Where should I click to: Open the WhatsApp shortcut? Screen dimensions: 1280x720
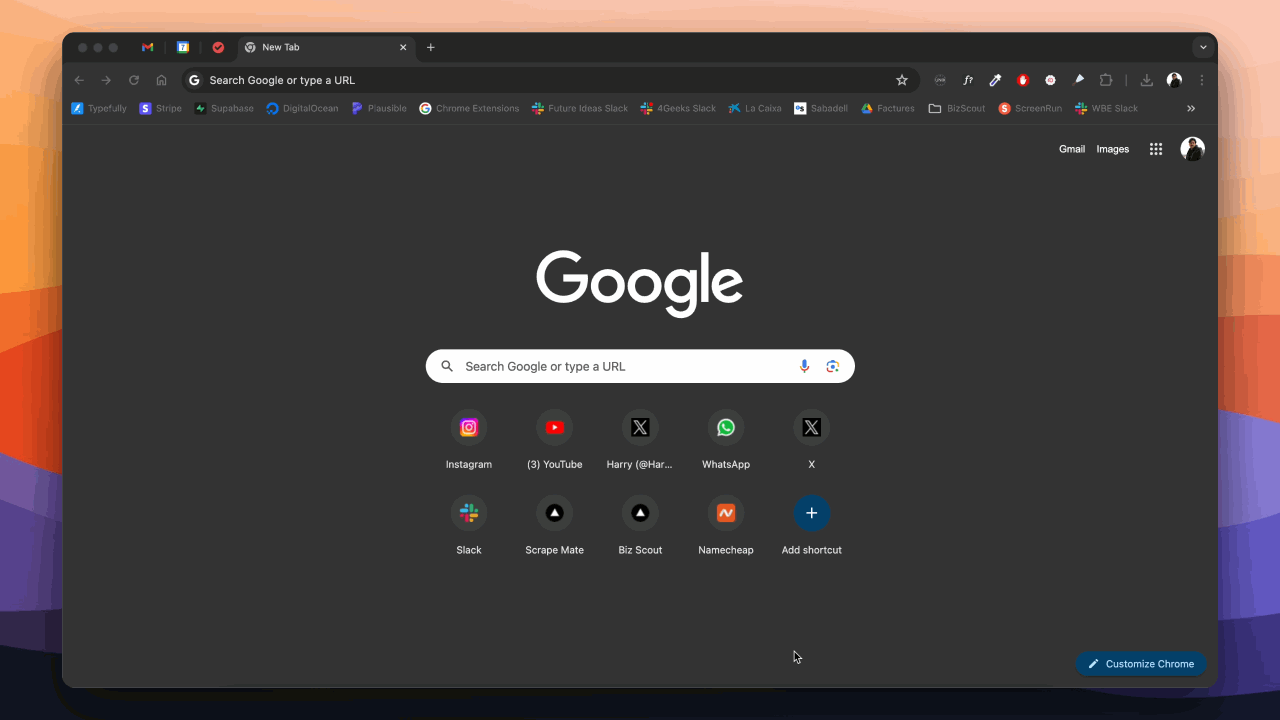pos(726,440)
